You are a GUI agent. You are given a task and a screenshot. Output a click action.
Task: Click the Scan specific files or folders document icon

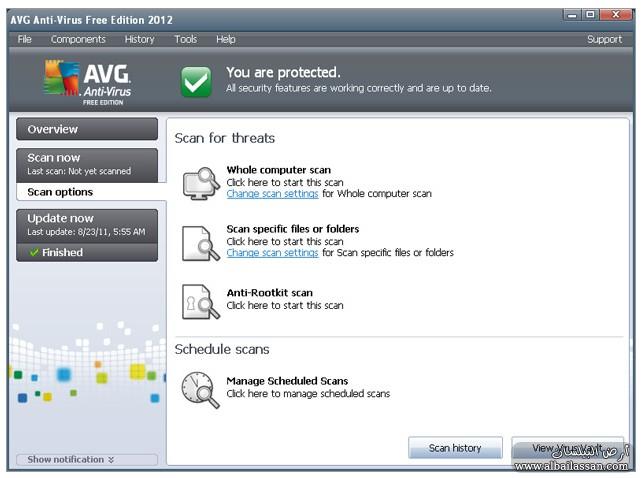[x=201, y=243]
